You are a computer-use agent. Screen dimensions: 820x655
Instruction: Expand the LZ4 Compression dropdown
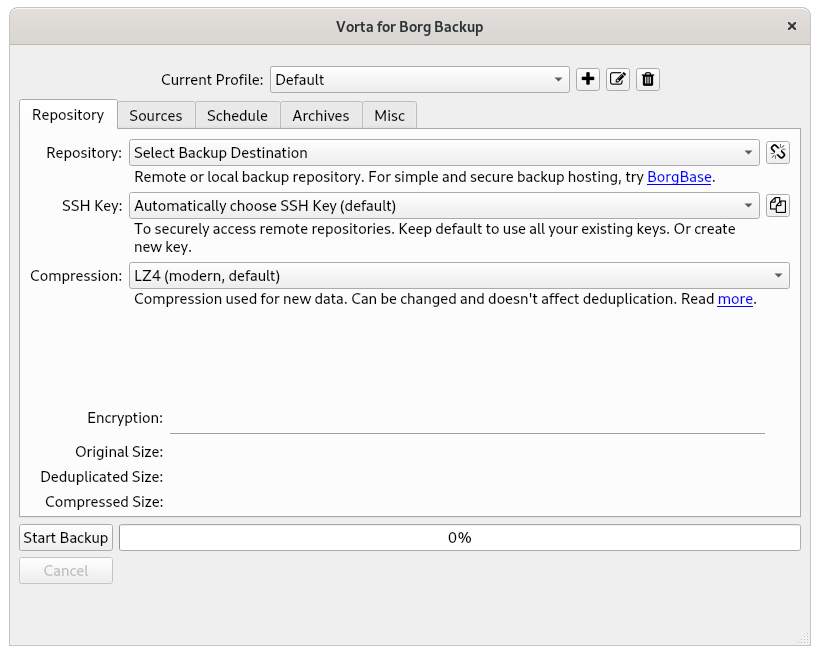pyautogui.click(x=459, y=276)
